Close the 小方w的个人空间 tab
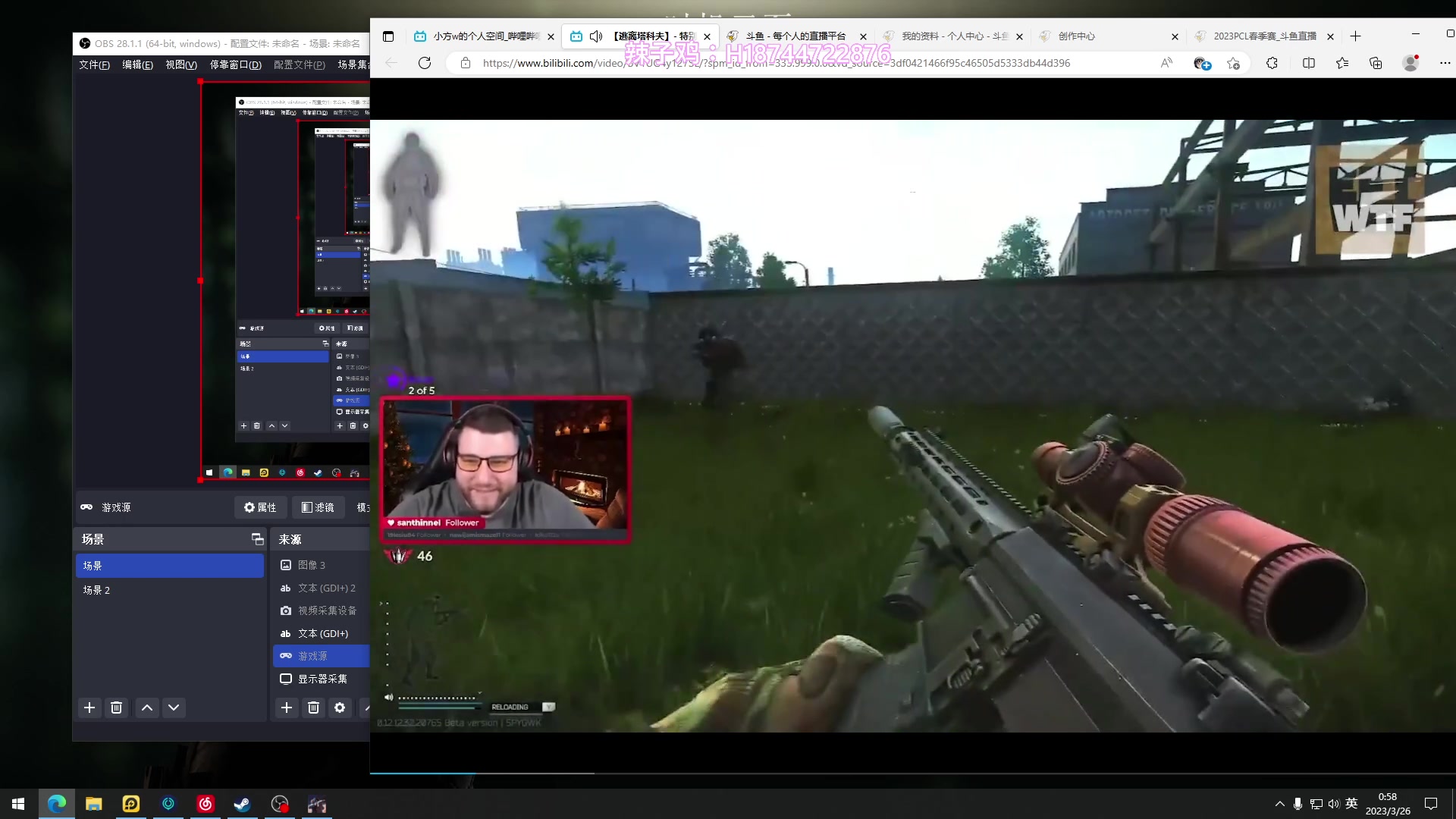This screenshot has height=819, width=1456. click(x=551, y=36)
